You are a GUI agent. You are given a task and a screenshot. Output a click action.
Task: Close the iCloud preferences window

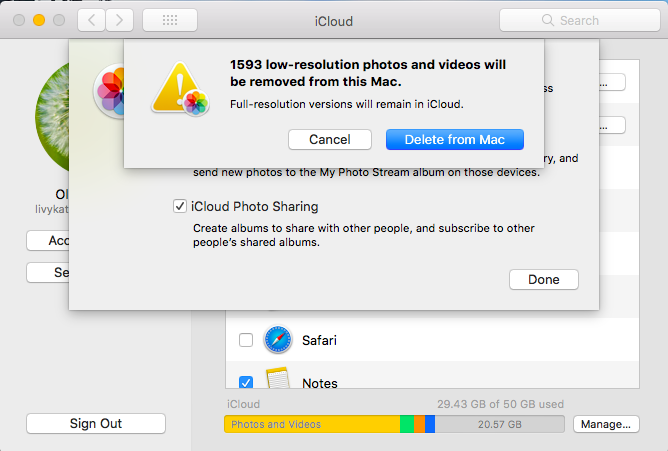pos(19,20)
